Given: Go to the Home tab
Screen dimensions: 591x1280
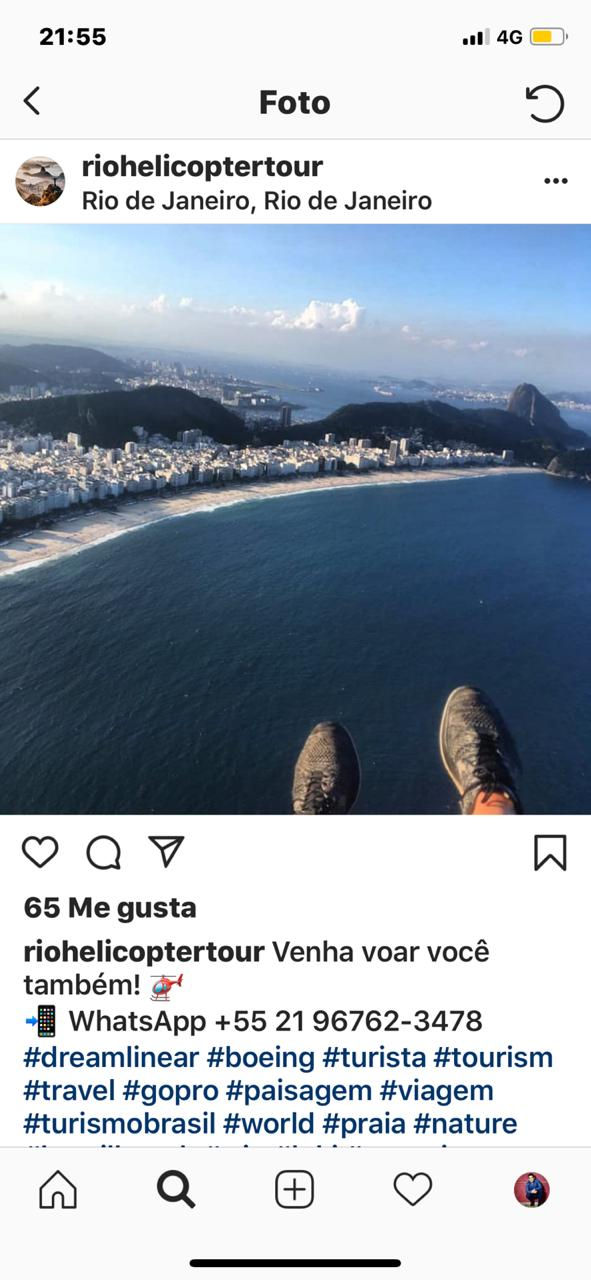Looking at the screenshot, I should point(57,1190).
